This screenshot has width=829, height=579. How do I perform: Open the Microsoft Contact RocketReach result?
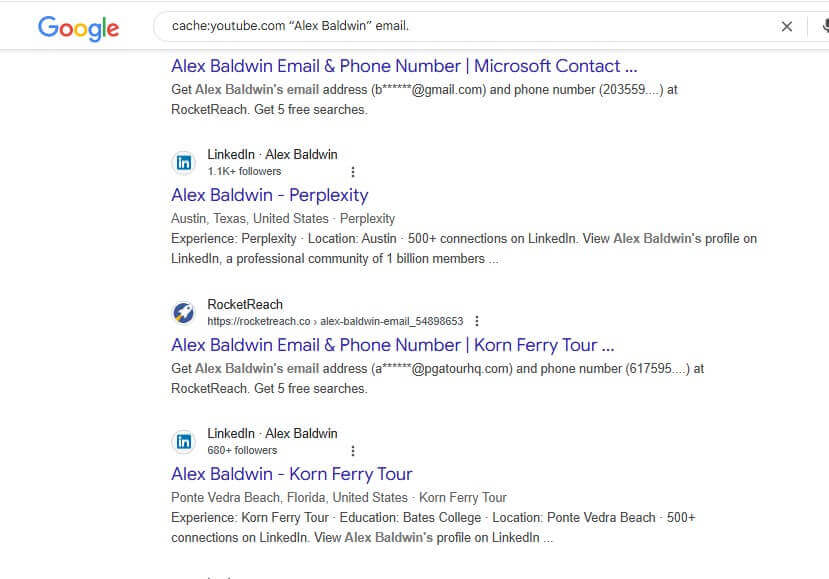pos(404,66)
